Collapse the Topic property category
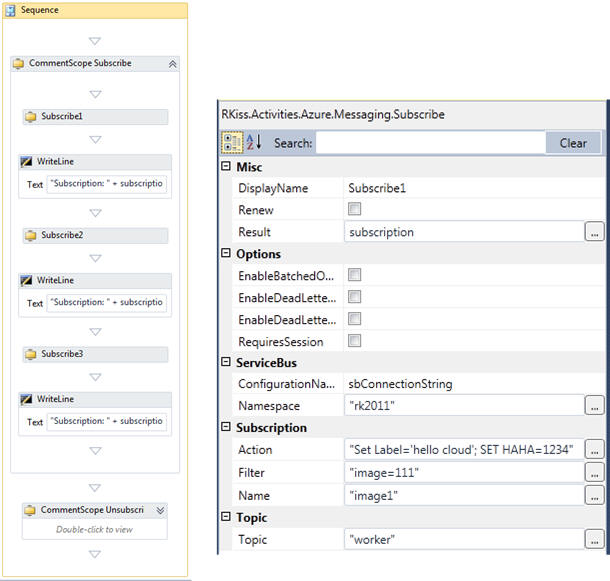 pyautogui.click(x=226, y=517)
